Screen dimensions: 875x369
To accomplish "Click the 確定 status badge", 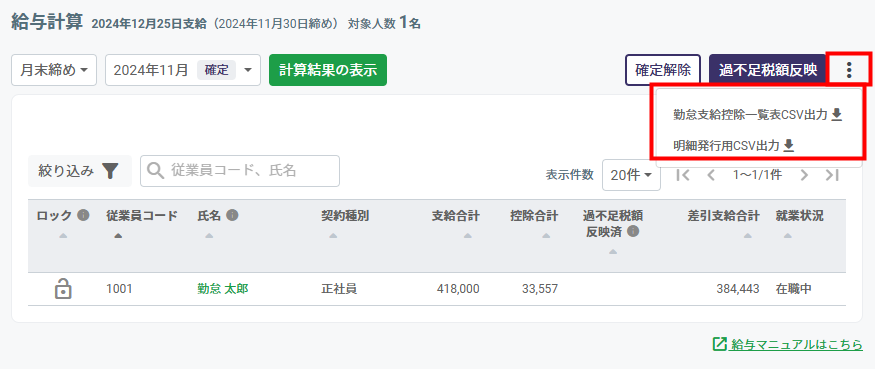I will tap(216, 70).
